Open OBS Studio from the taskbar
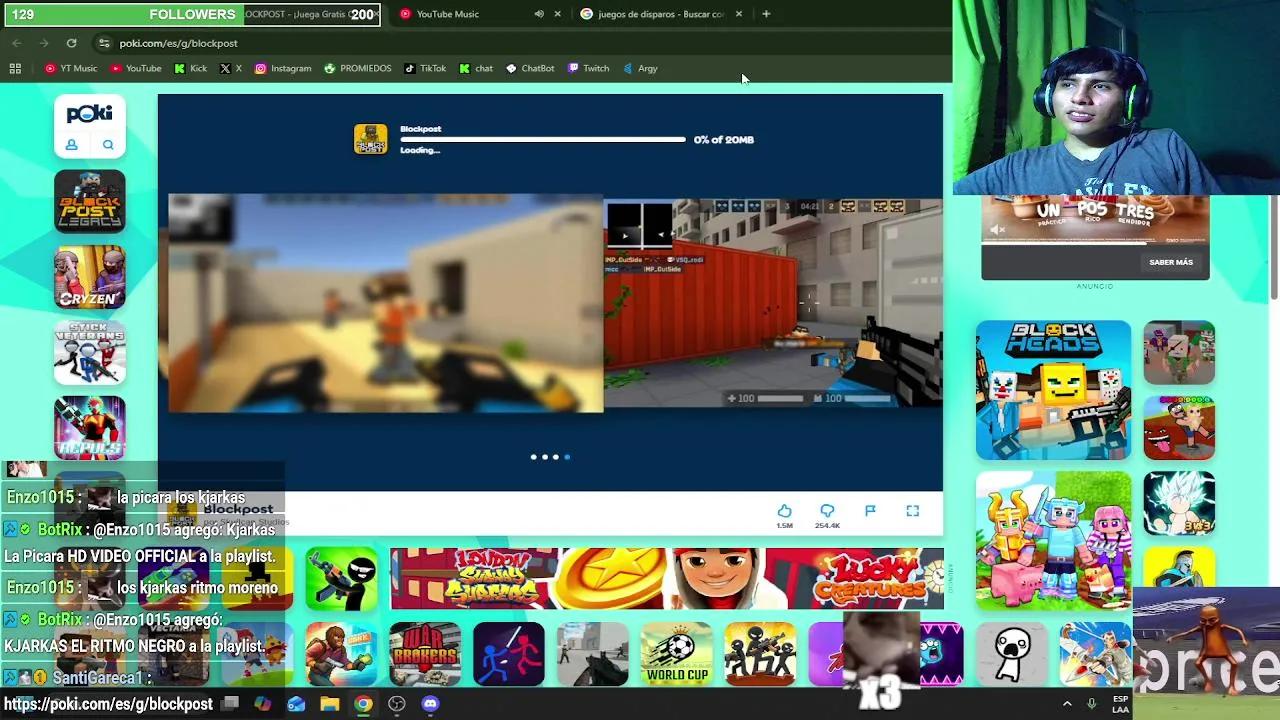 point(397,704)
